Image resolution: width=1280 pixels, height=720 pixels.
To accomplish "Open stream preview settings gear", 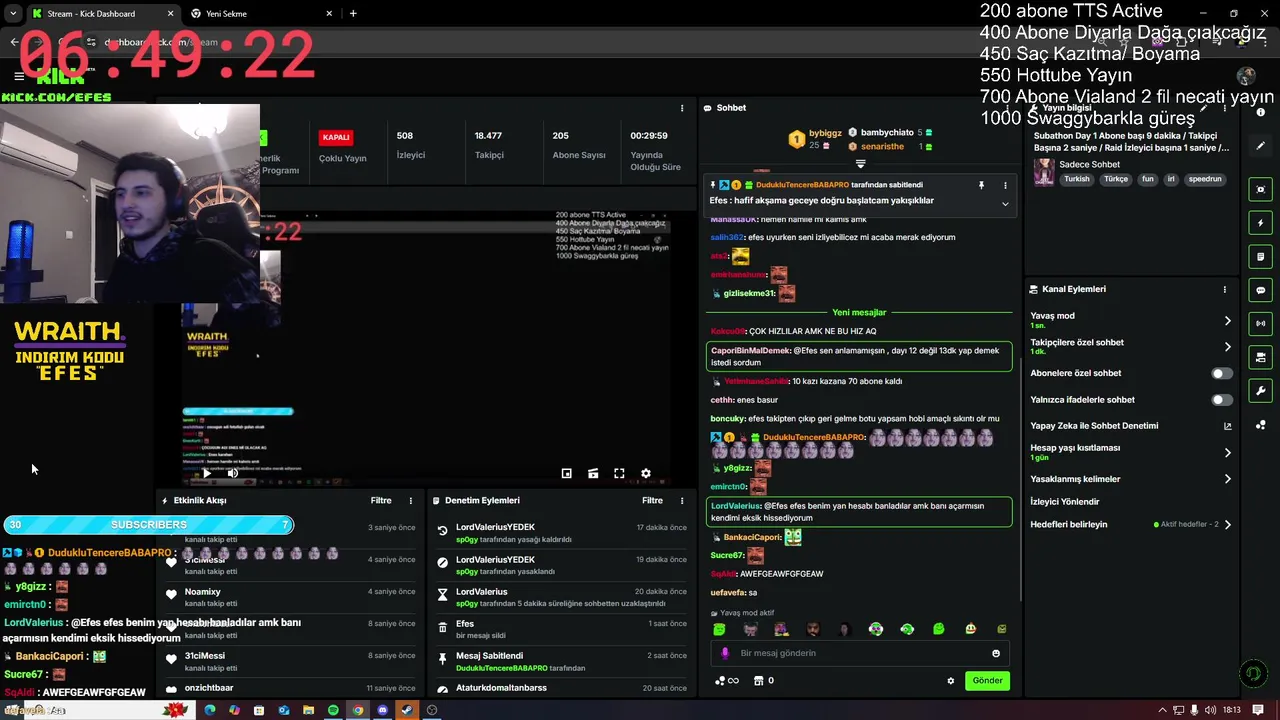I will coord(645,473).
